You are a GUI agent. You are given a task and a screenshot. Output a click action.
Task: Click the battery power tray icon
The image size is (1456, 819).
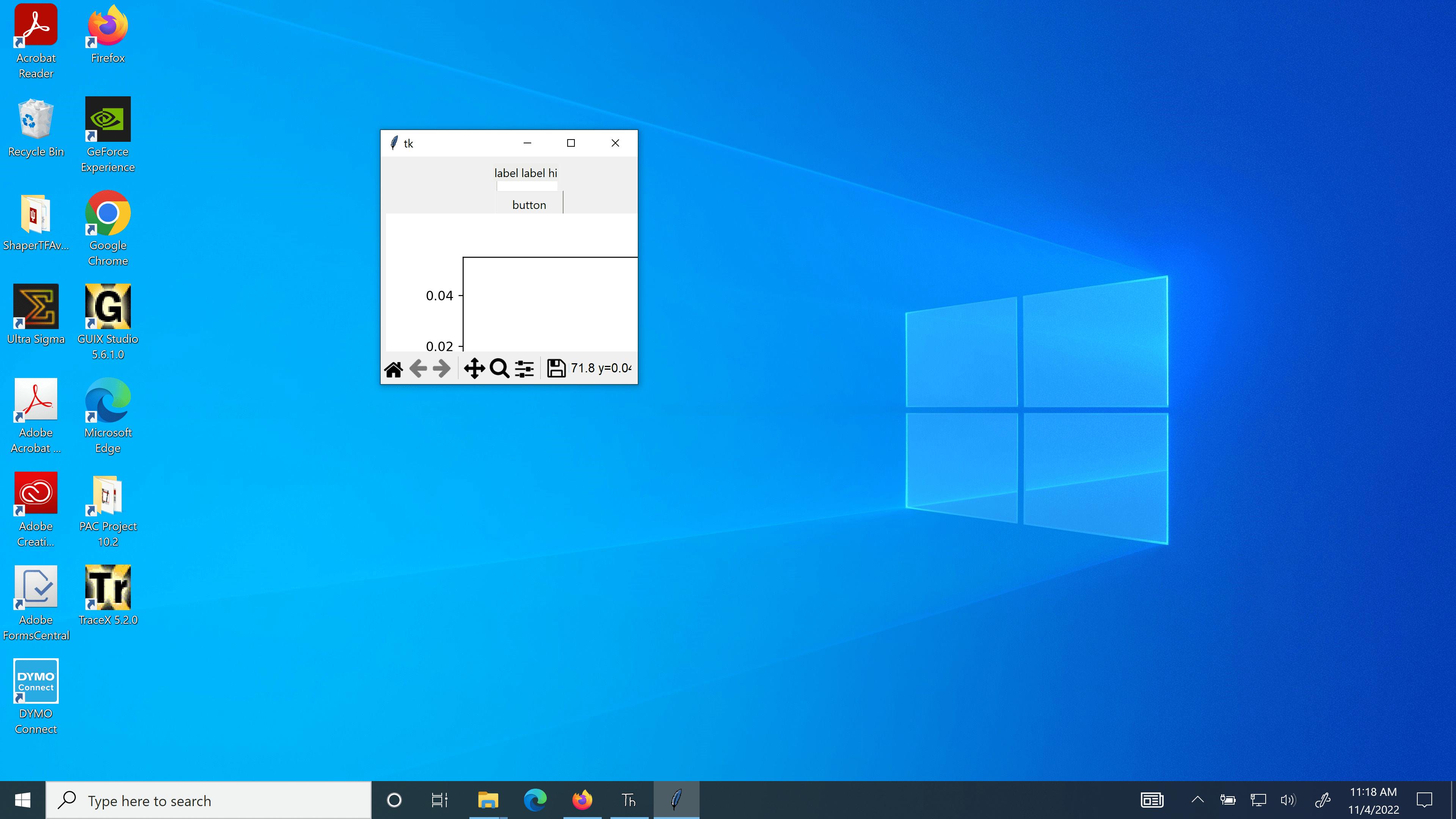[x=1227, y=800]
